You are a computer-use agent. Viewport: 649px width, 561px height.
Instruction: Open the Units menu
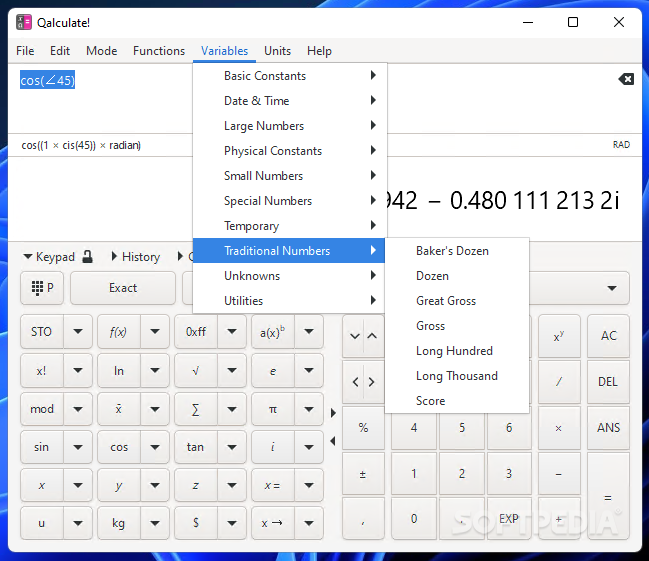[x=277, y=51]
